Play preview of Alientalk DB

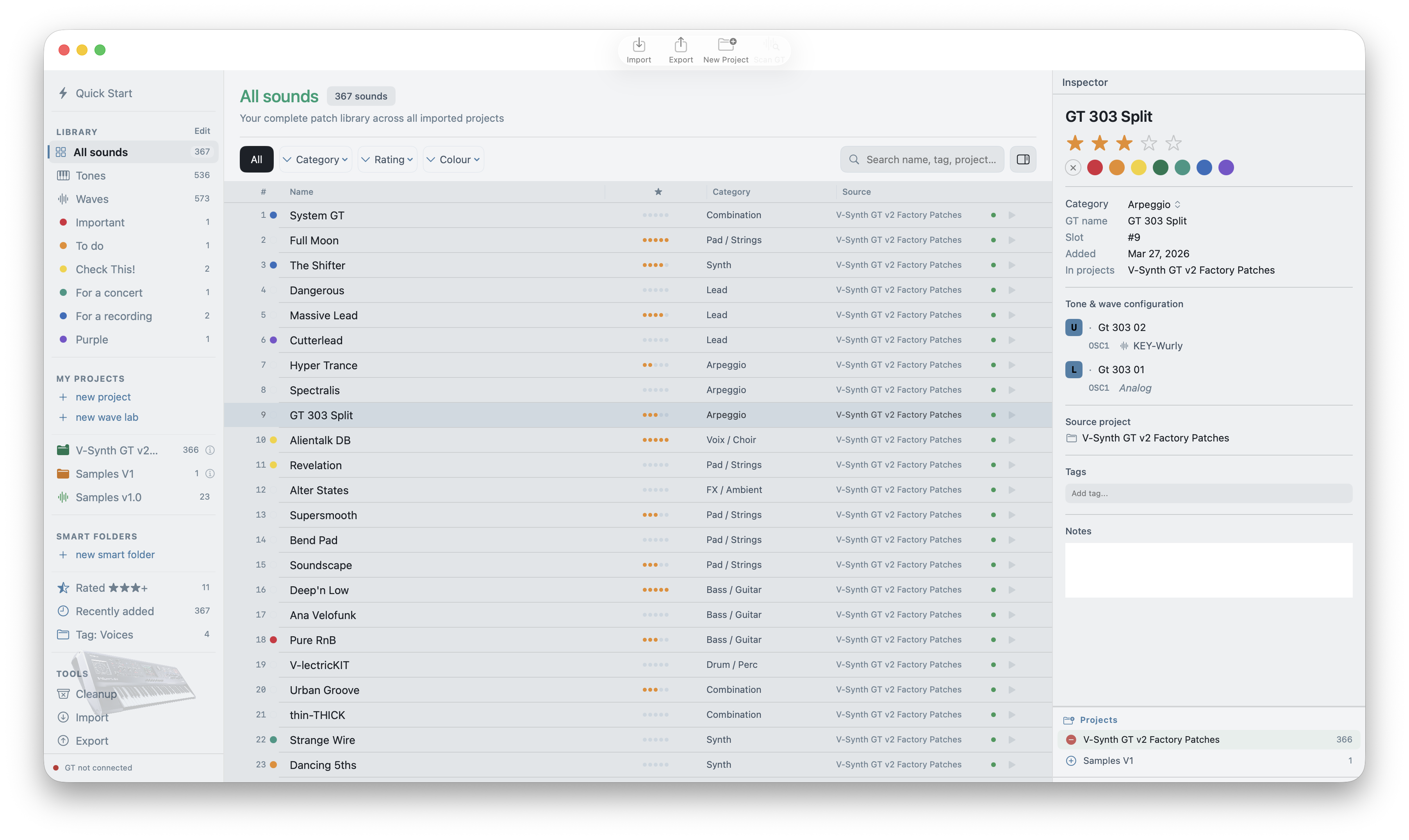click(1012, 440)
